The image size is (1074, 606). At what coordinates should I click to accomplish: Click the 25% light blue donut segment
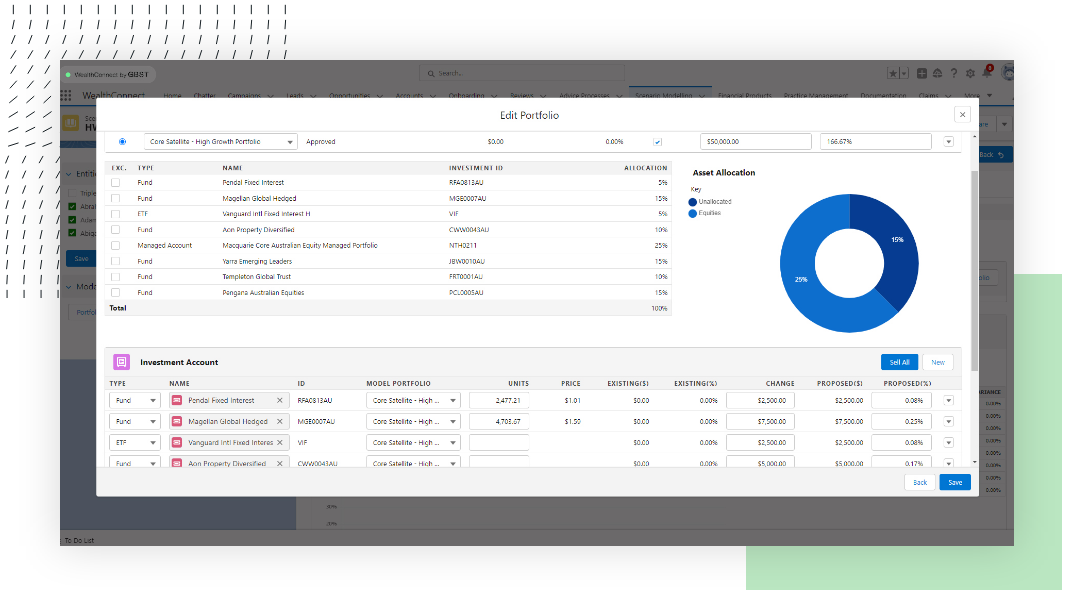[x=803, y=277]
